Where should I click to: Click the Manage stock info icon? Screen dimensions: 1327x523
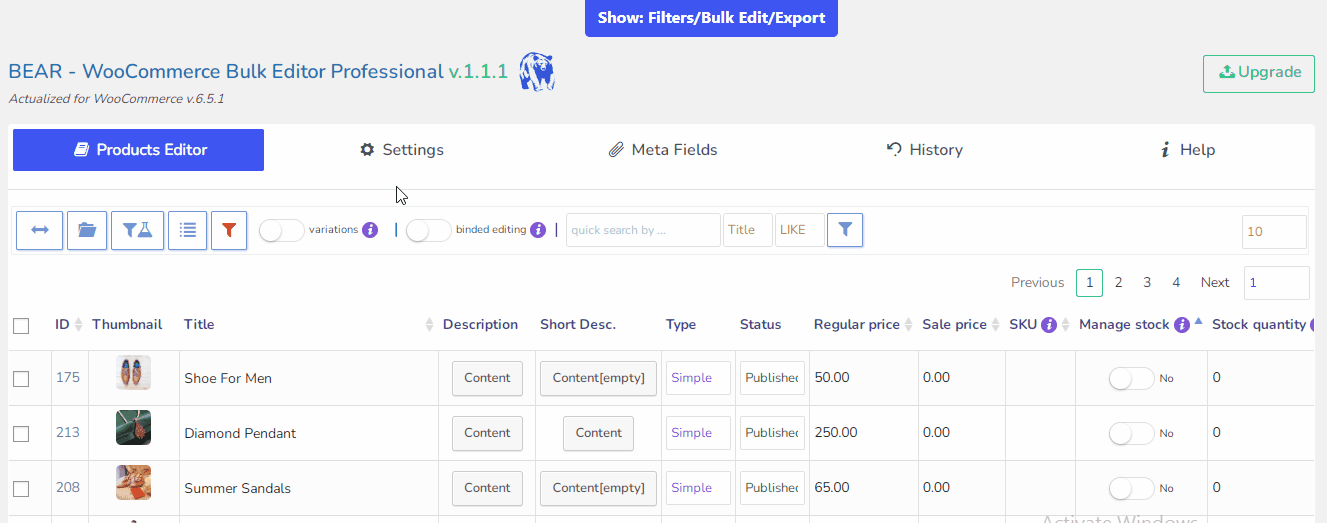tap(1181, 325)
